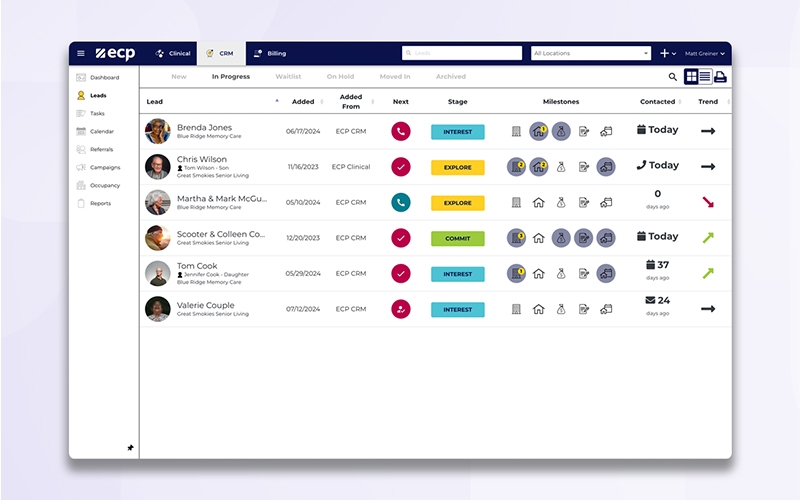Click Brenda Jones INTEREST stage badge
The image size is (800, 500).
point(458,132)
